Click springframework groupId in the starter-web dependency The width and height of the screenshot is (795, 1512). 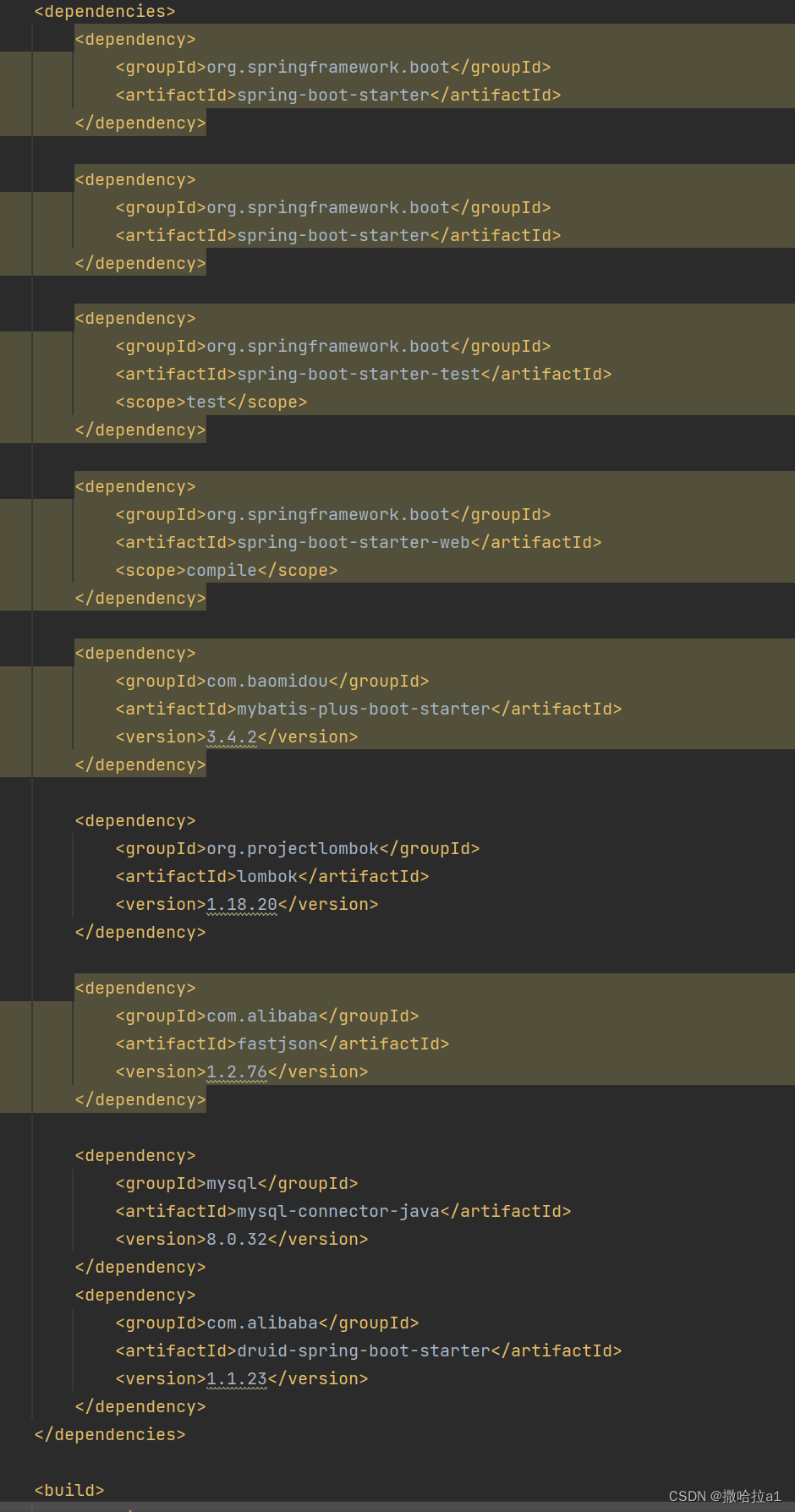[x=333, y=515]
